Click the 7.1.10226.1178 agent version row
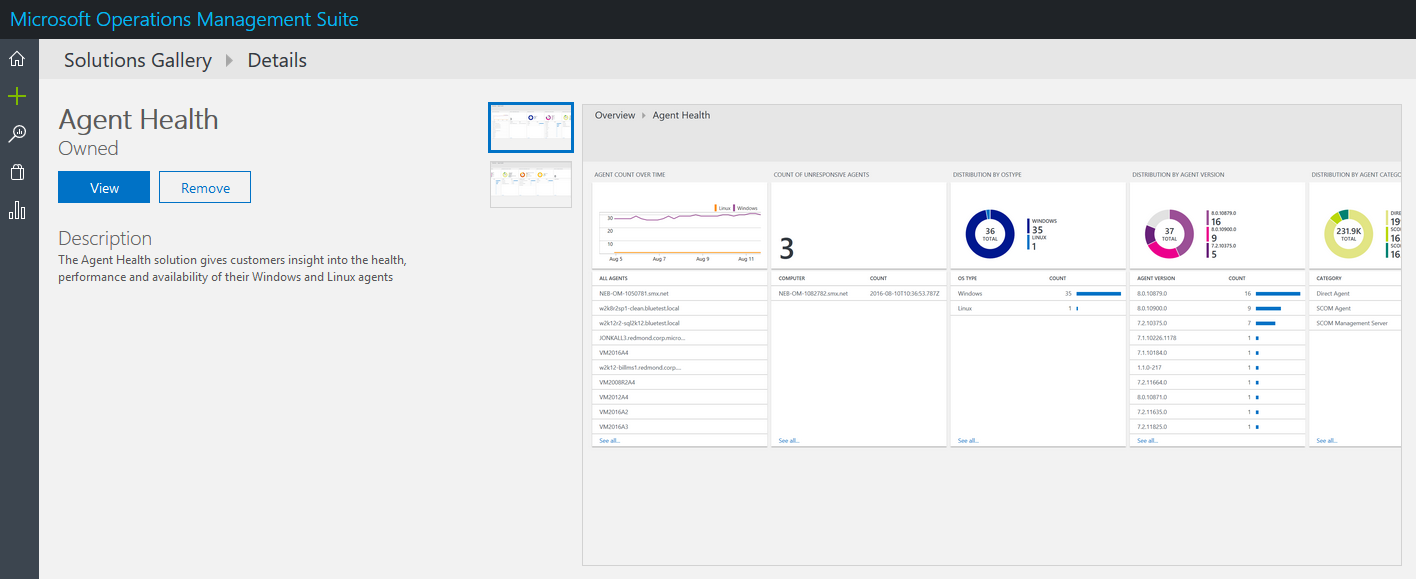 [1218, 338]
